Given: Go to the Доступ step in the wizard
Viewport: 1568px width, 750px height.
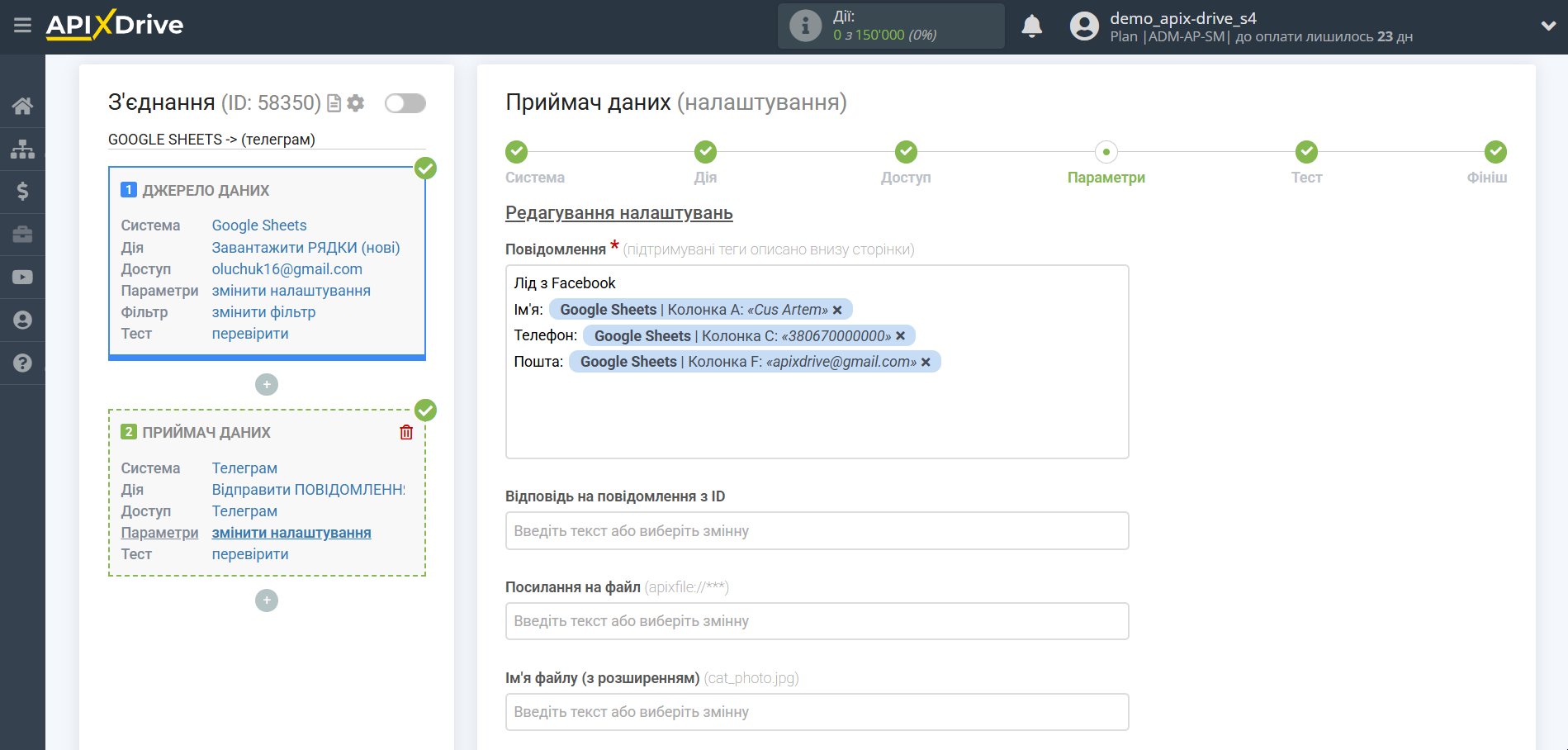Looking at the screenshot, I should click(906, 153).
